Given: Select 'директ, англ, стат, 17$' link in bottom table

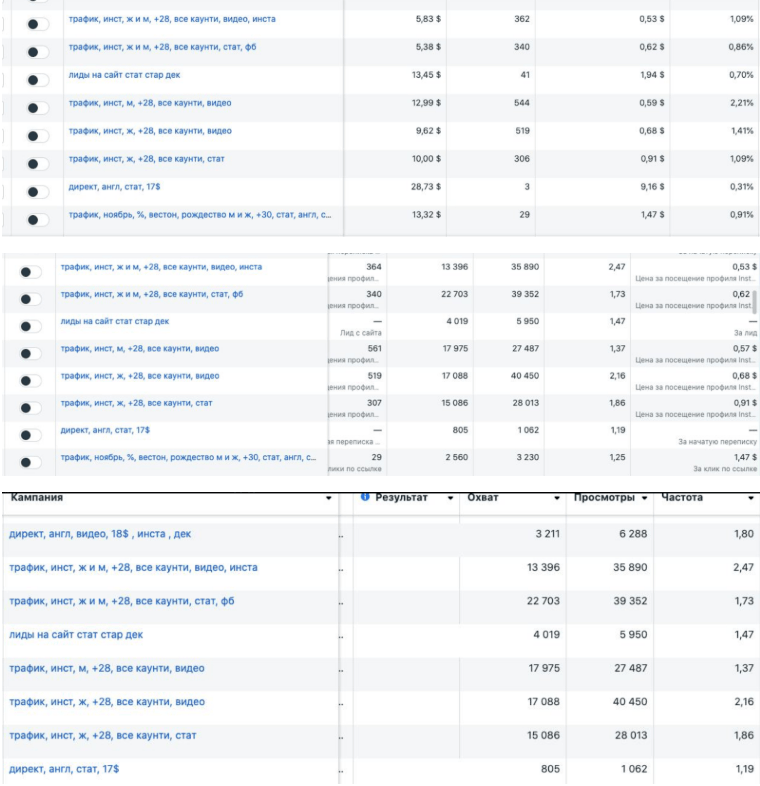Looking at the screenshot, I should tap(63, 769).
